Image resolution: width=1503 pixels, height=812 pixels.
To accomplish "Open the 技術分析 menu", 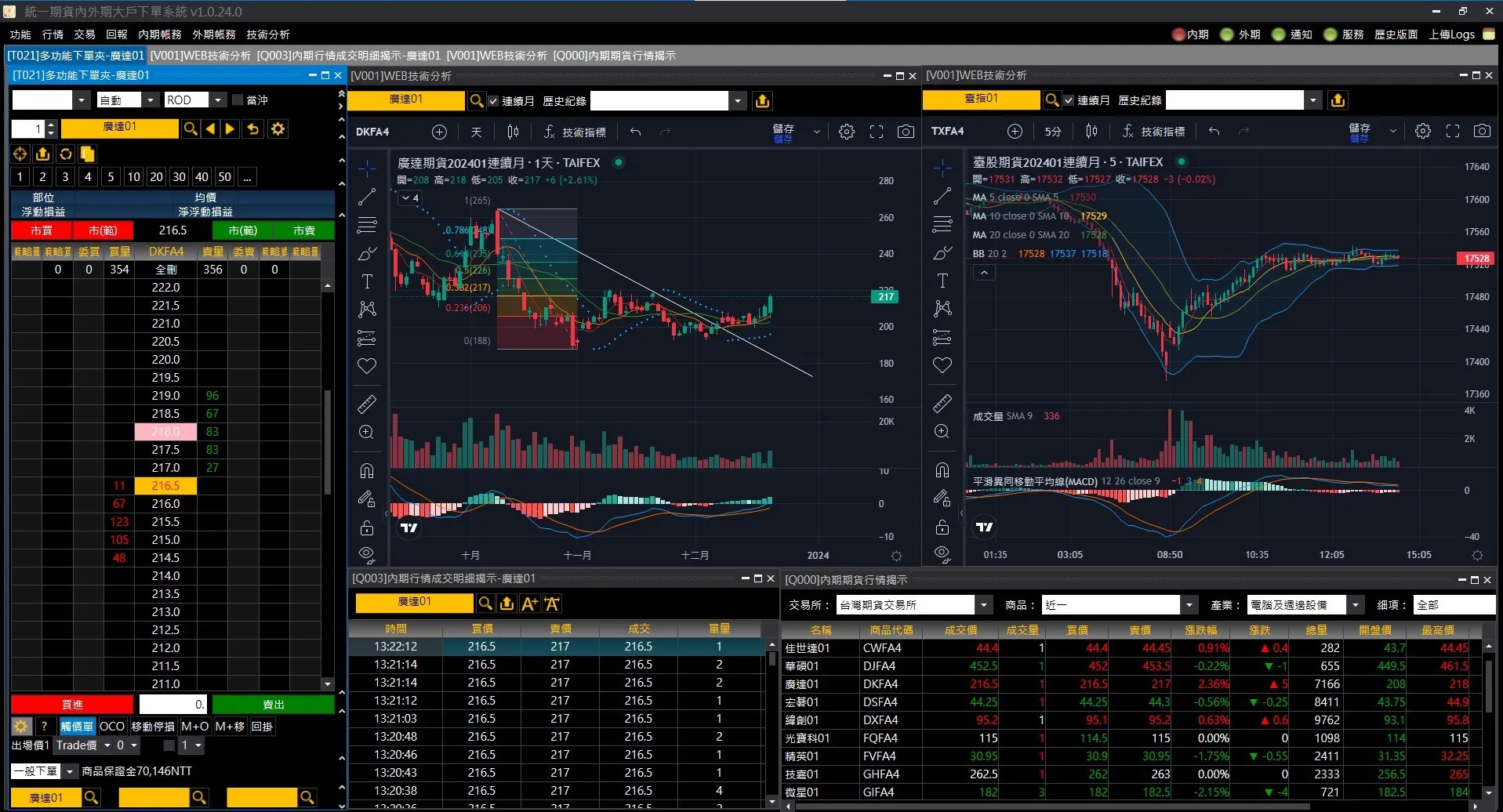I will tap(267, 34).
